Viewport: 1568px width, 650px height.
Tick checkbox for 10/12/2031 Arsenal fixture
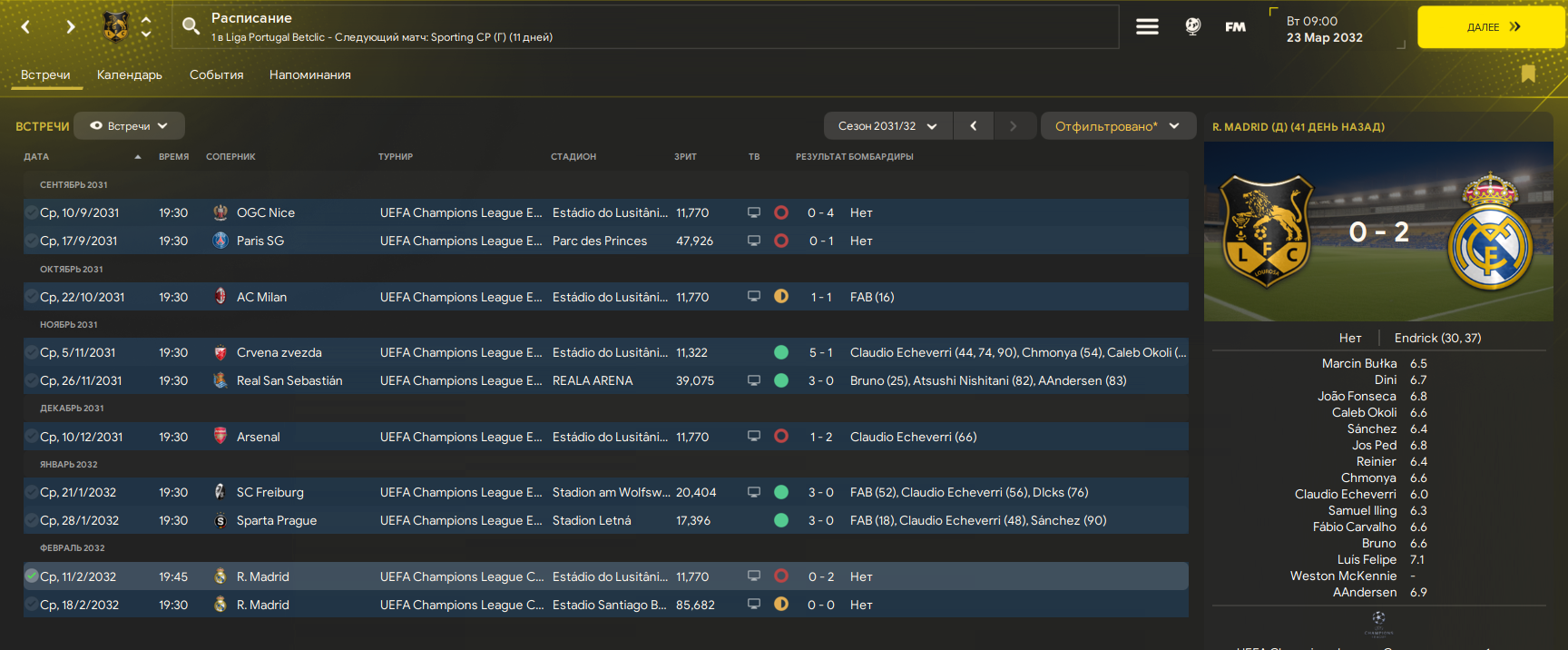point(32,437)
